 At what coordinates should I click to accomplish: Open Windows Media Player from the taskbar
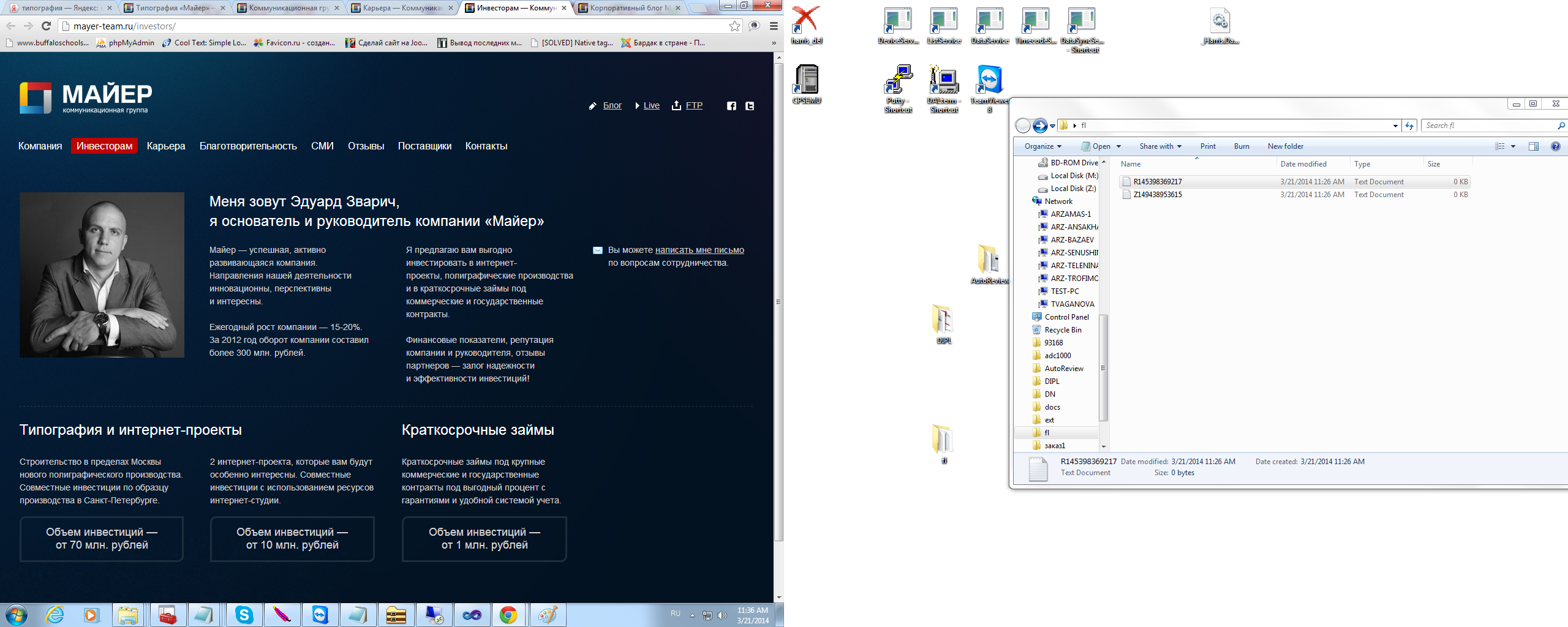(x=91, y=615)
